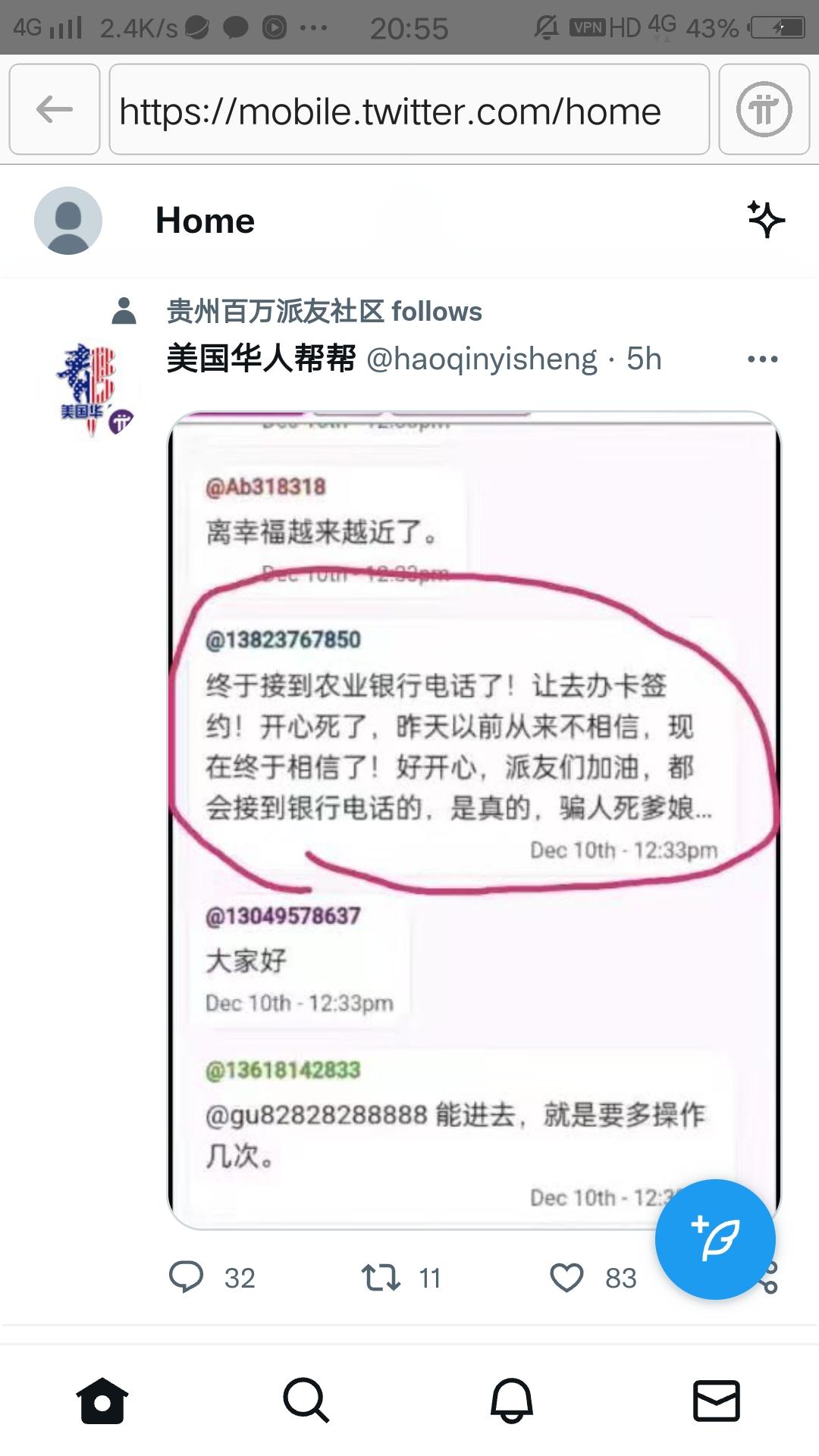This screenshot has width=819, height=1456.
Task: Open the profile avatar next to Home
Action: tap(68, 221)
